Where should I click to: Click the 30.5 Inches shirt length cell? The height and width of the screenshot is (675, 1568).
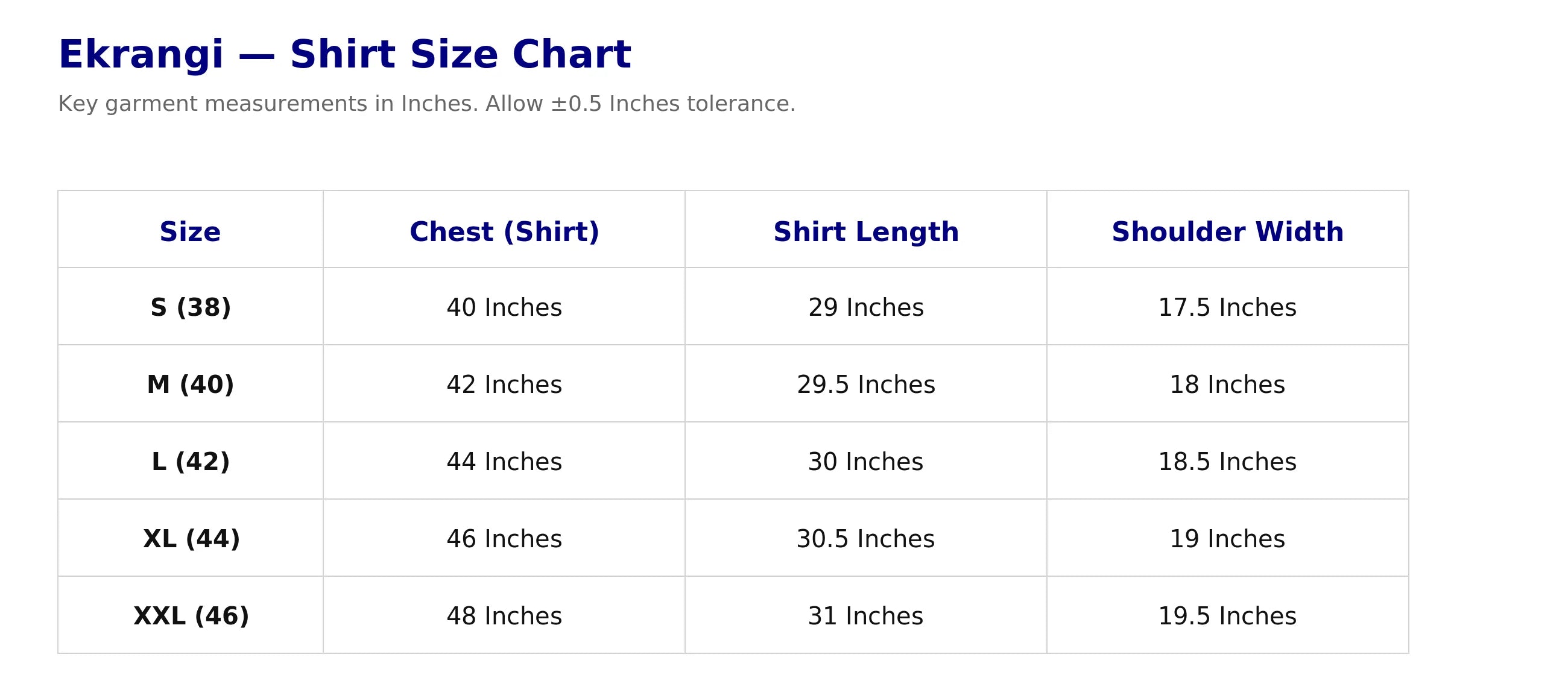click(x=865, y=539)
